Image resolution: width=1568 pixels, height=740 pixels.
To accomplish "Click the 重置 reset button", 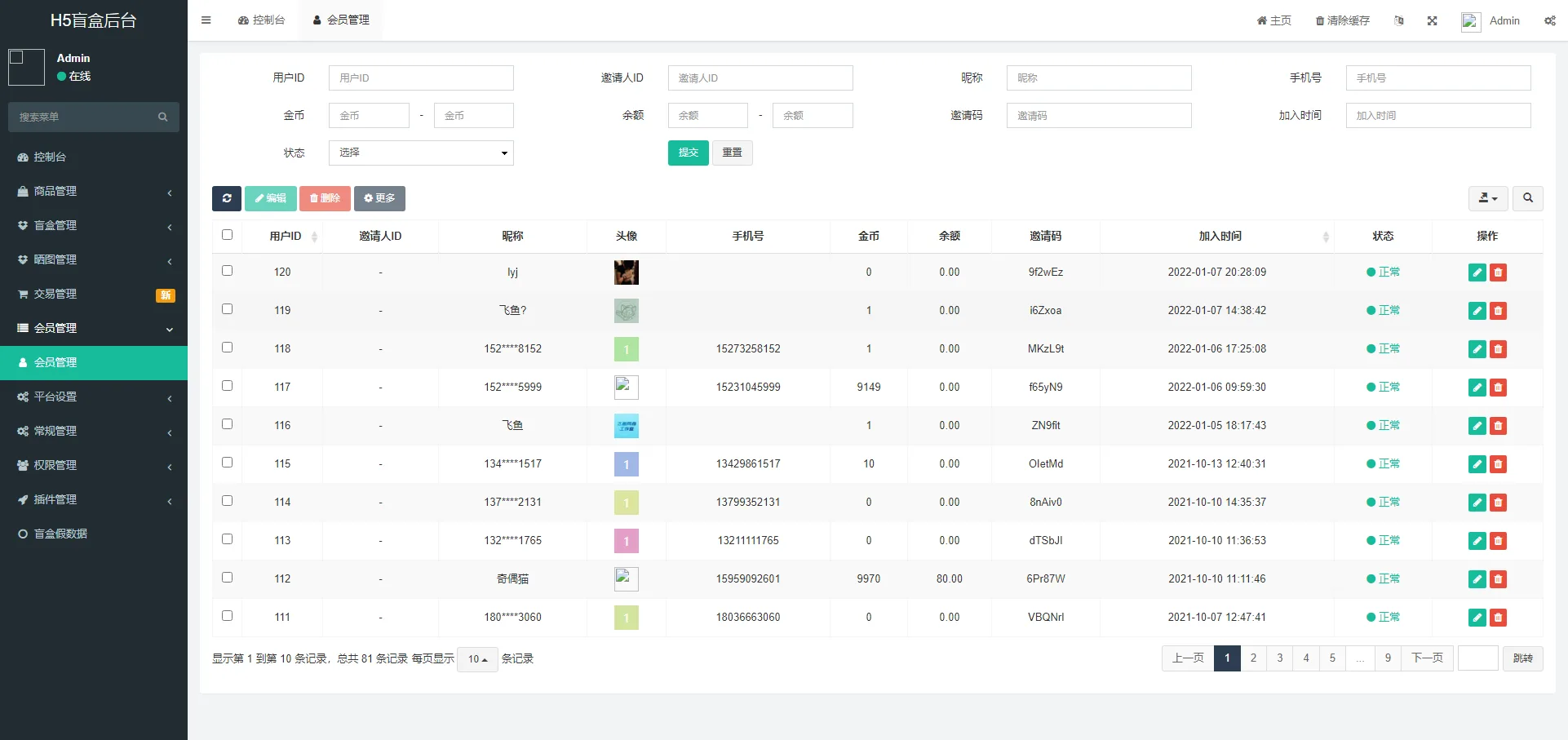I will tap(732, 153).
